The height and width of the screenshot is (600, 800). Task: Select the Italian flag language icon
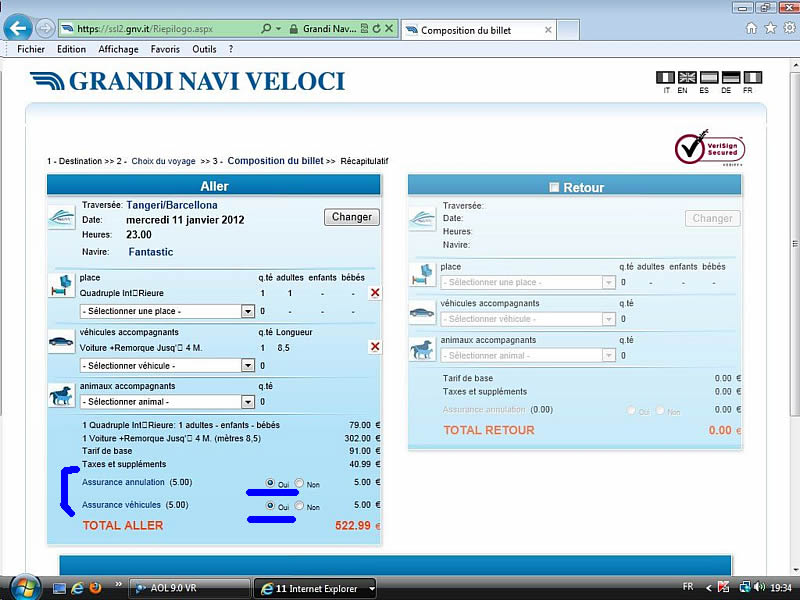point(665,77)
